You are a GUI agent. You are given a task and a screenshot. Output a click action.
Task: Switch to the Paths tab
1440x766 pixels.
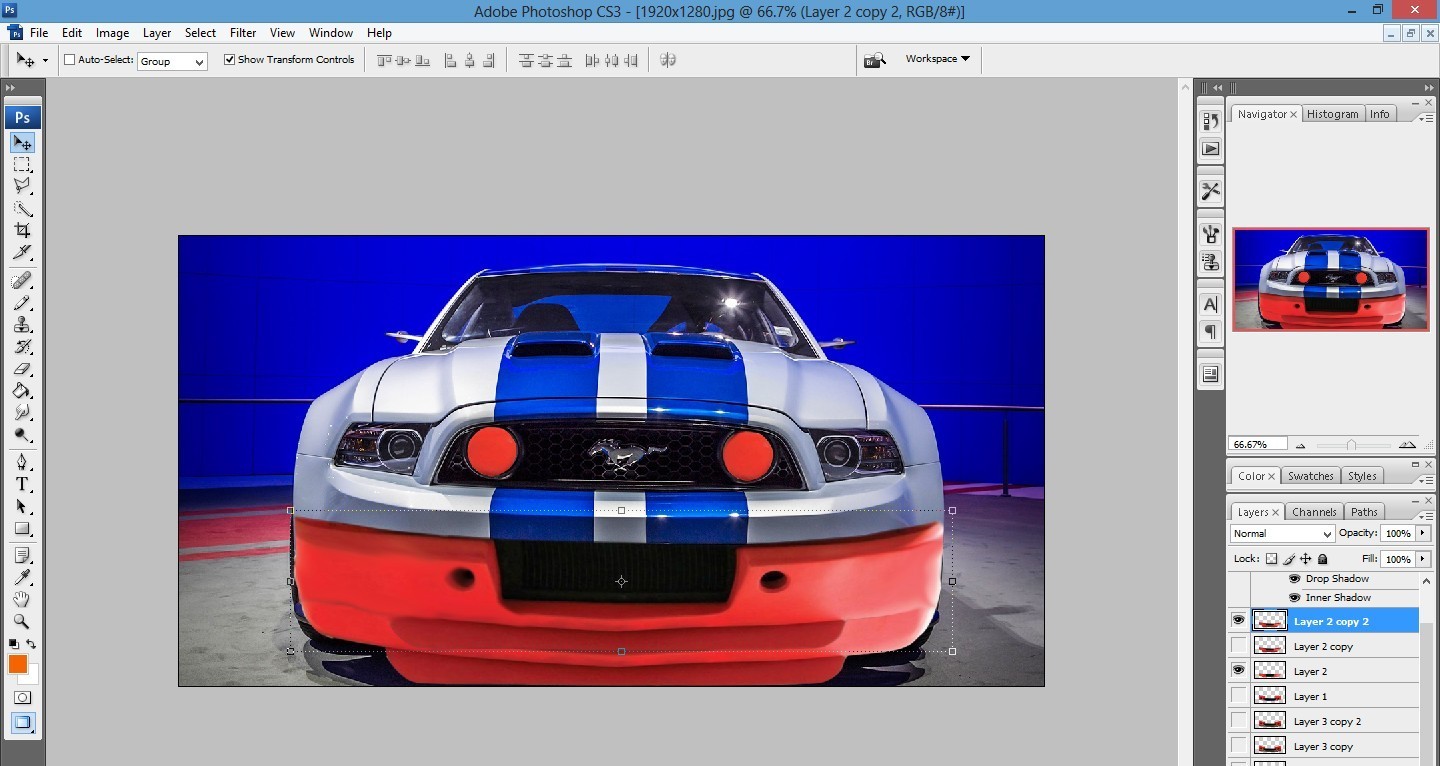coord(1364,512)
